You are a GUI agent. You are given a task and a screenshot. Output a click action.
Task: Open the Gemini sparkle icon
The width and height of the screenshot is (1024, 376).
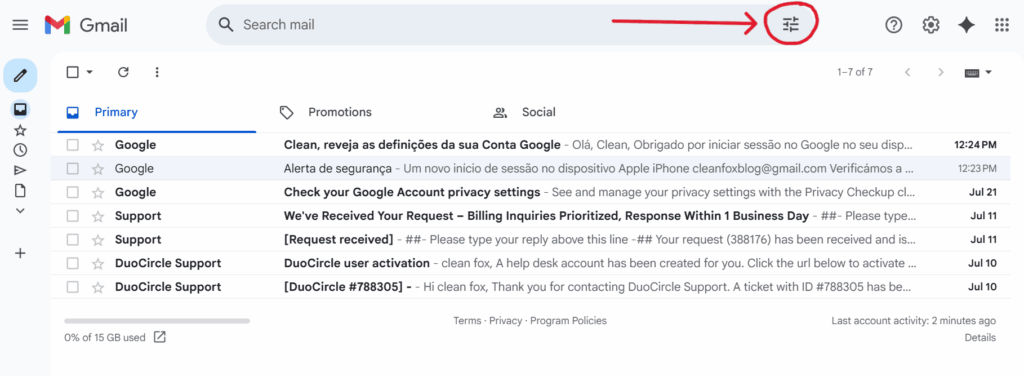point(967,25)
